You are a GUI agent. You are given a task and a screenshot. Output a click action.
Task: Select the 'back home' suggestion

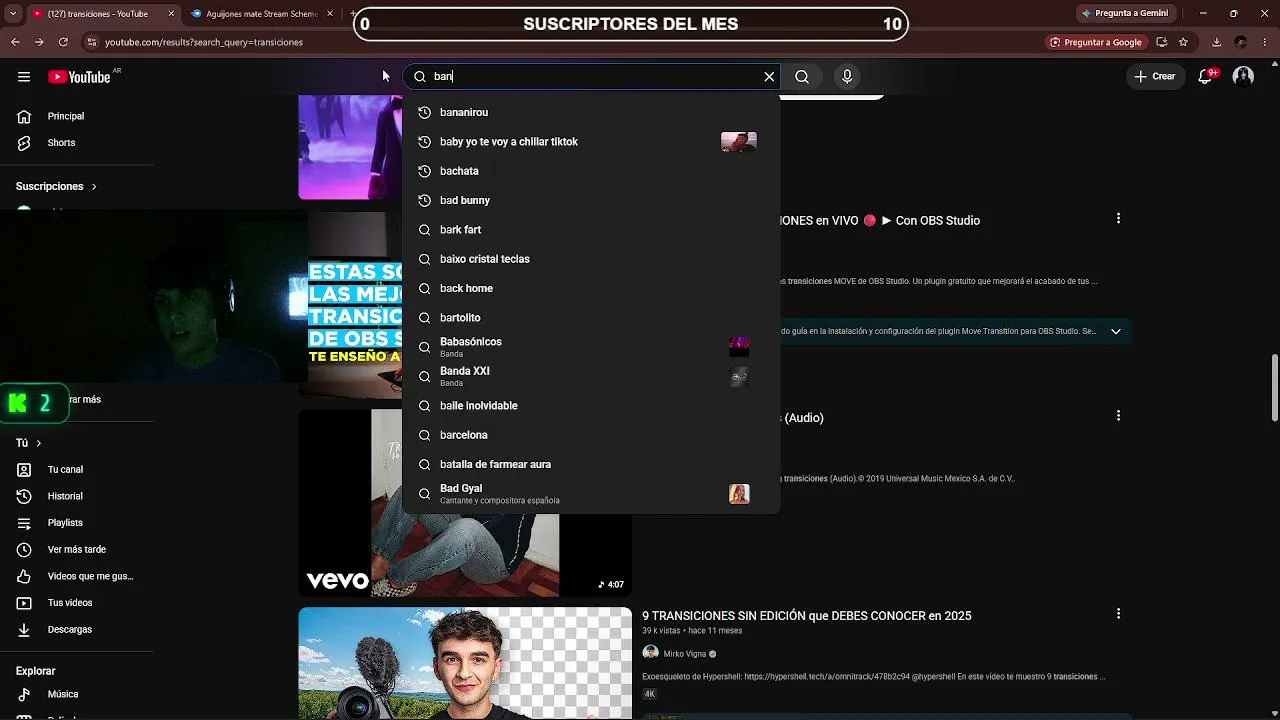[x=591, y=288]
